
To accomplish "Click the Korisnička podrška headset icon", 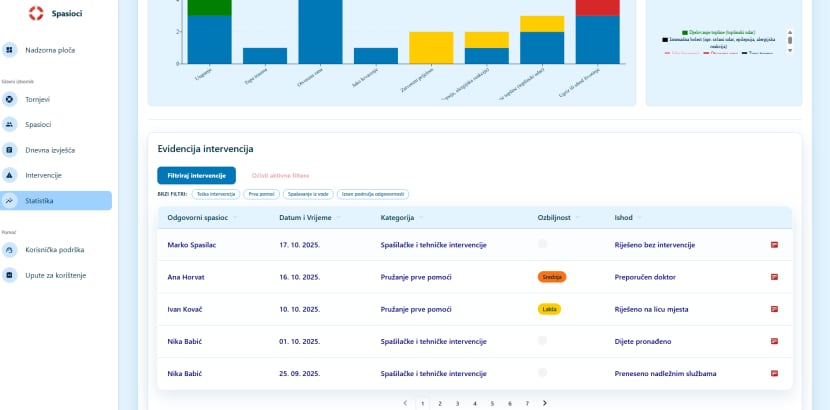I will click(9, 250).
